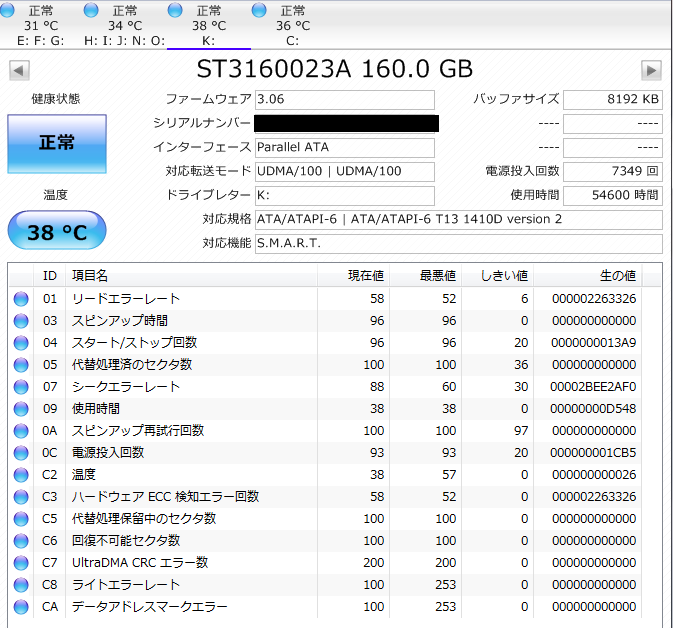
Task: Click the 項目名 column header
Action: tap(90, 275)
